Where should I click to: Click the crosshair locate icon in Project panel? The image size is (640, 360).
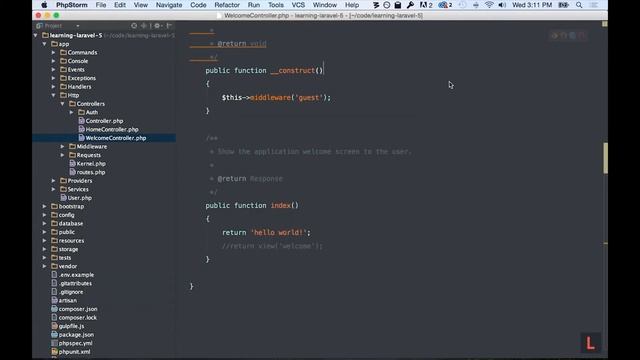tap(143, 26)
